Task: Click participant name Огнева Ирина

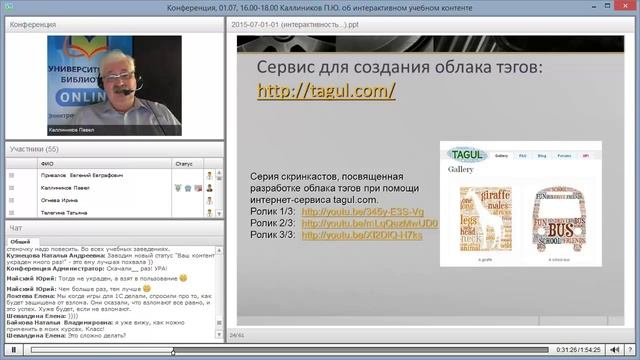Action: (59, 200)
